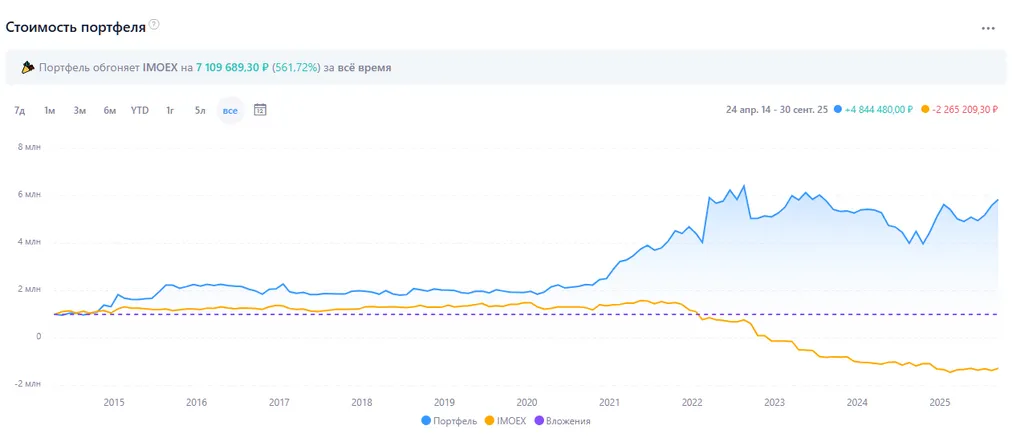Open the calendar date picker icon

[260, 110]
